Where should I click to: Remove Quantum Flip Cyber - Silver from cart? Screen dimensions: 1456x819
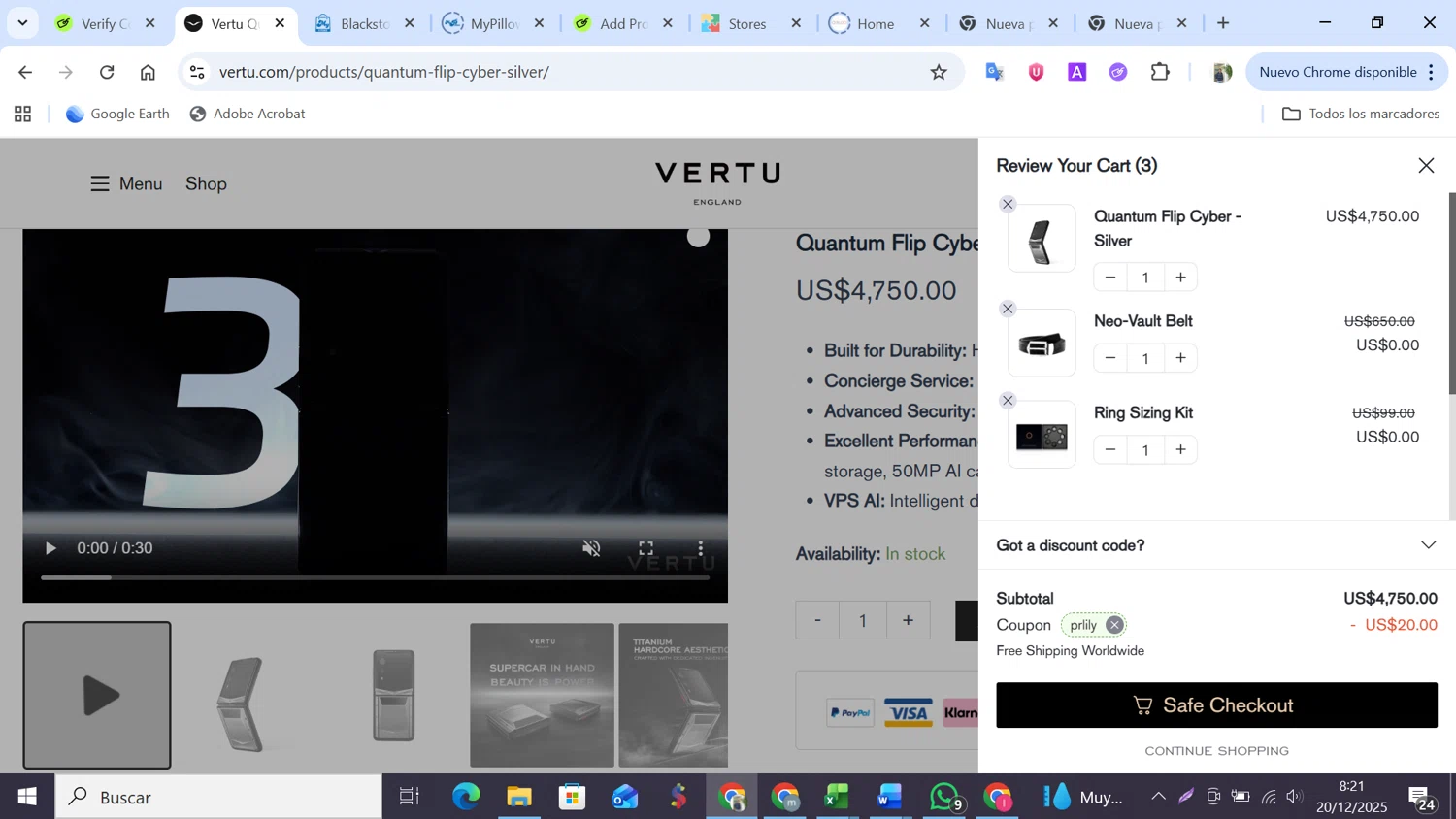pyautogui.click(x=1008, y=204)
